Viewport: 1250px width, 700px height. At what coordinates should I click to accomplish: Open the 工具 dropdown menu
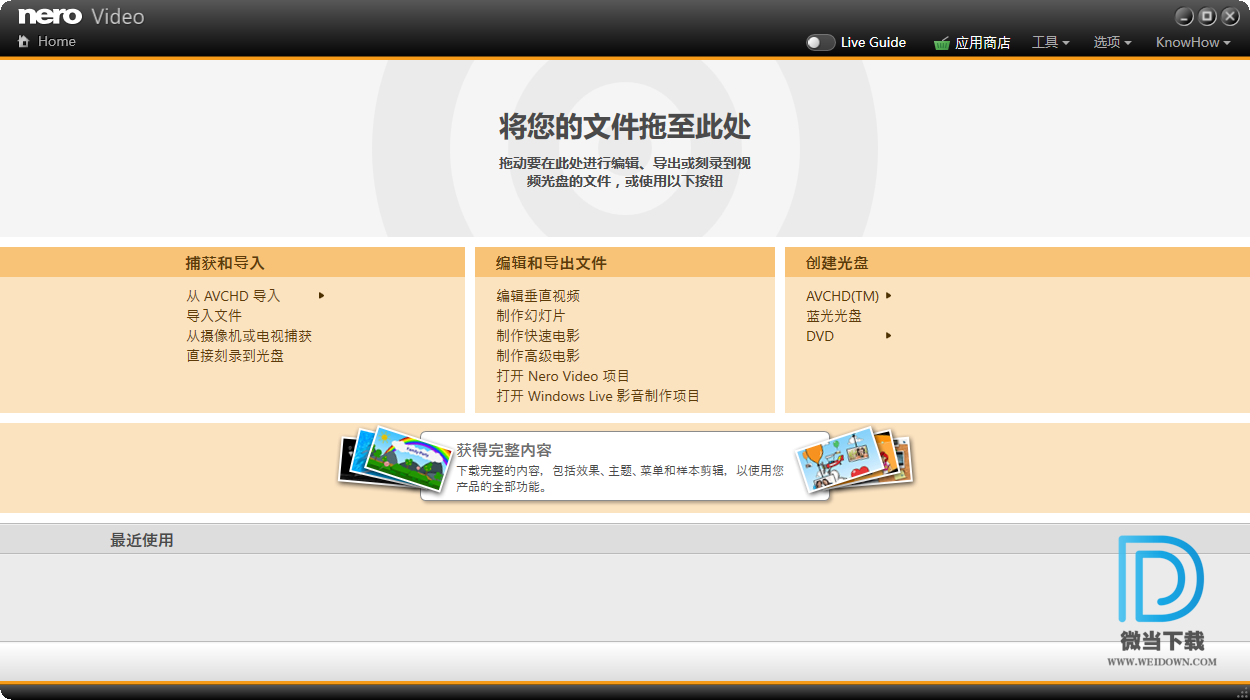1051,42
